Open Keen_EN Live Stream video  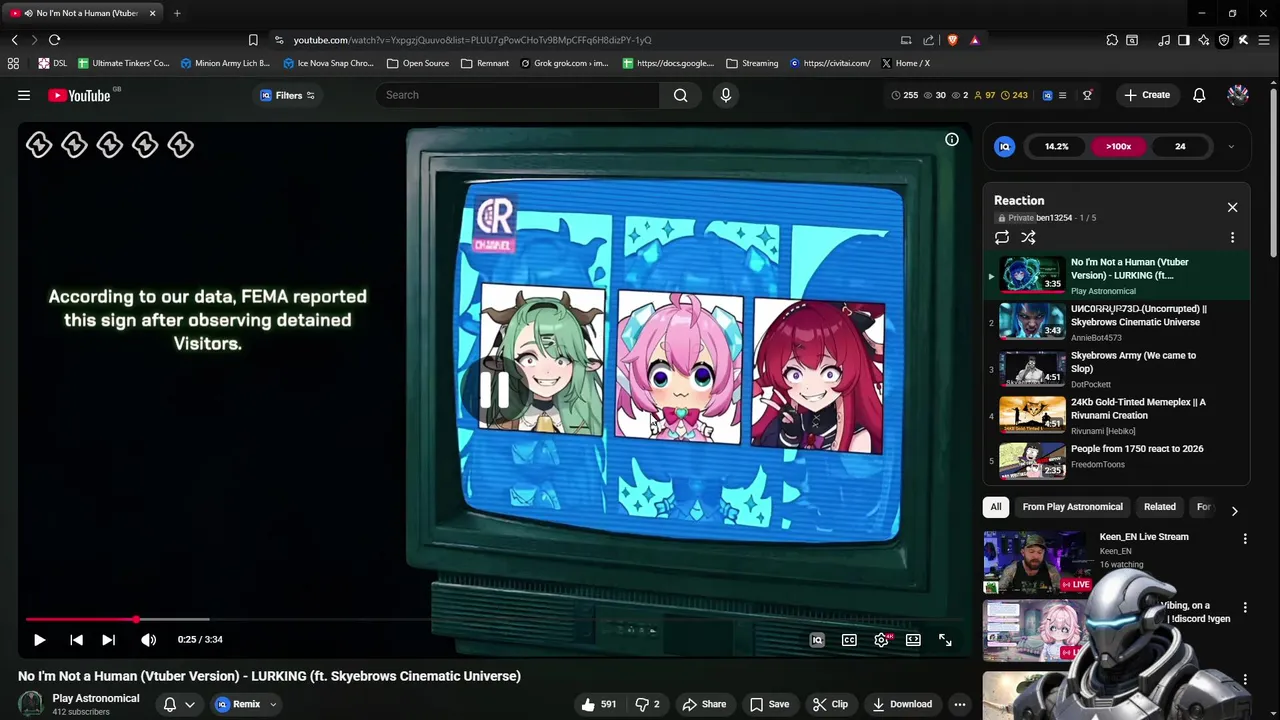(1144, 537)
